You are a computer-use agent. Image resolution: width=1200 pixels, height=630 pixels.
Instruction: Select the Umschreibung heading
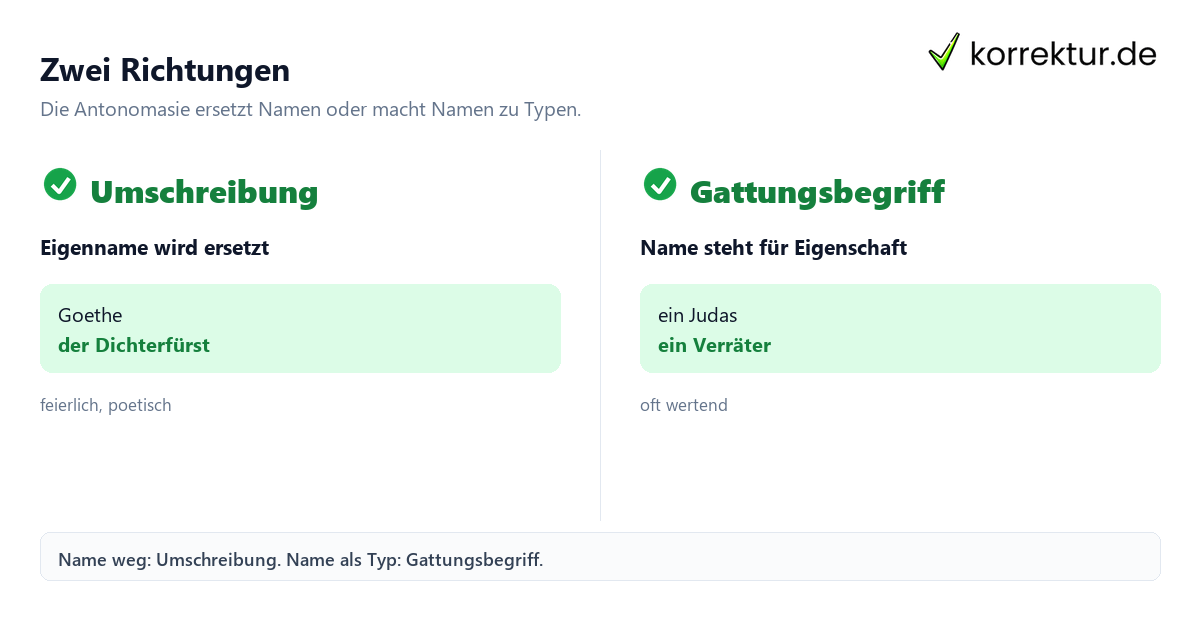click(204, 191)
